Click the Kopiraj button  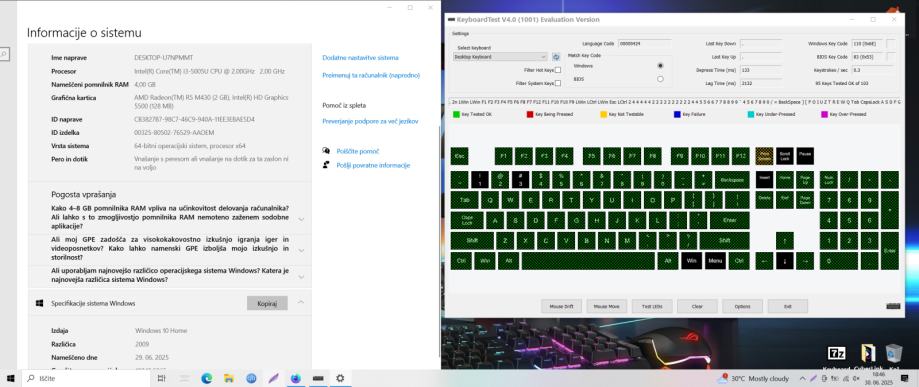[267, 303]
